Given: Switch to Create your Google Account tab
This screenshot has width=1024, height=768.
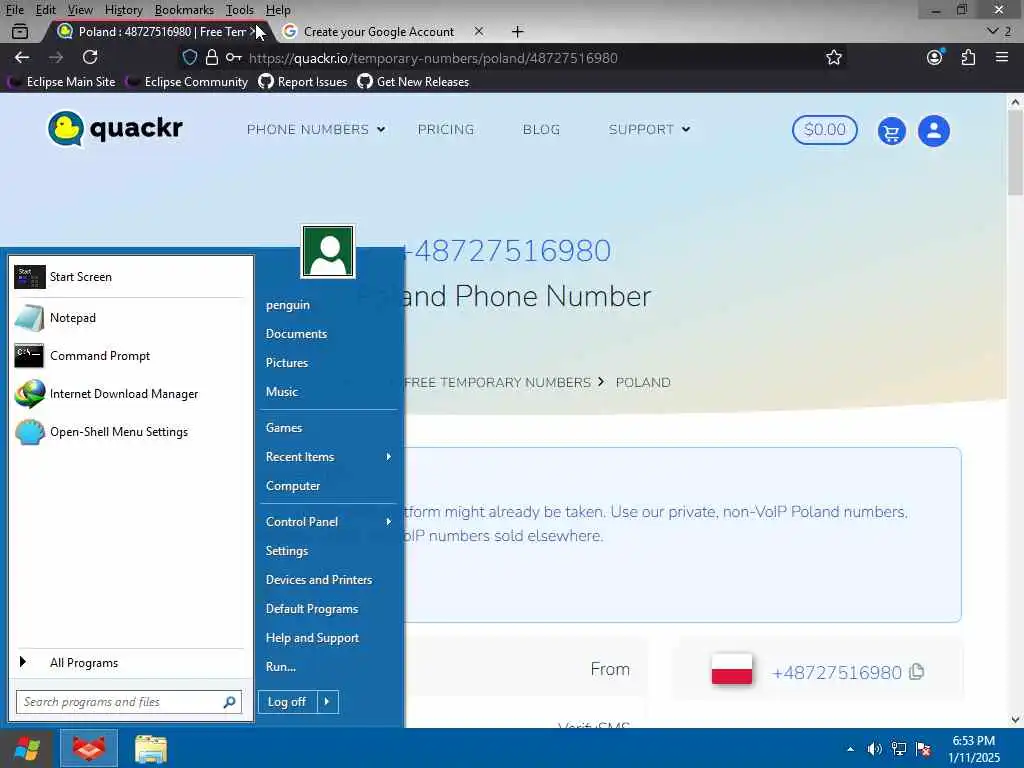Looking at the screenshot, I should point(378,31).
